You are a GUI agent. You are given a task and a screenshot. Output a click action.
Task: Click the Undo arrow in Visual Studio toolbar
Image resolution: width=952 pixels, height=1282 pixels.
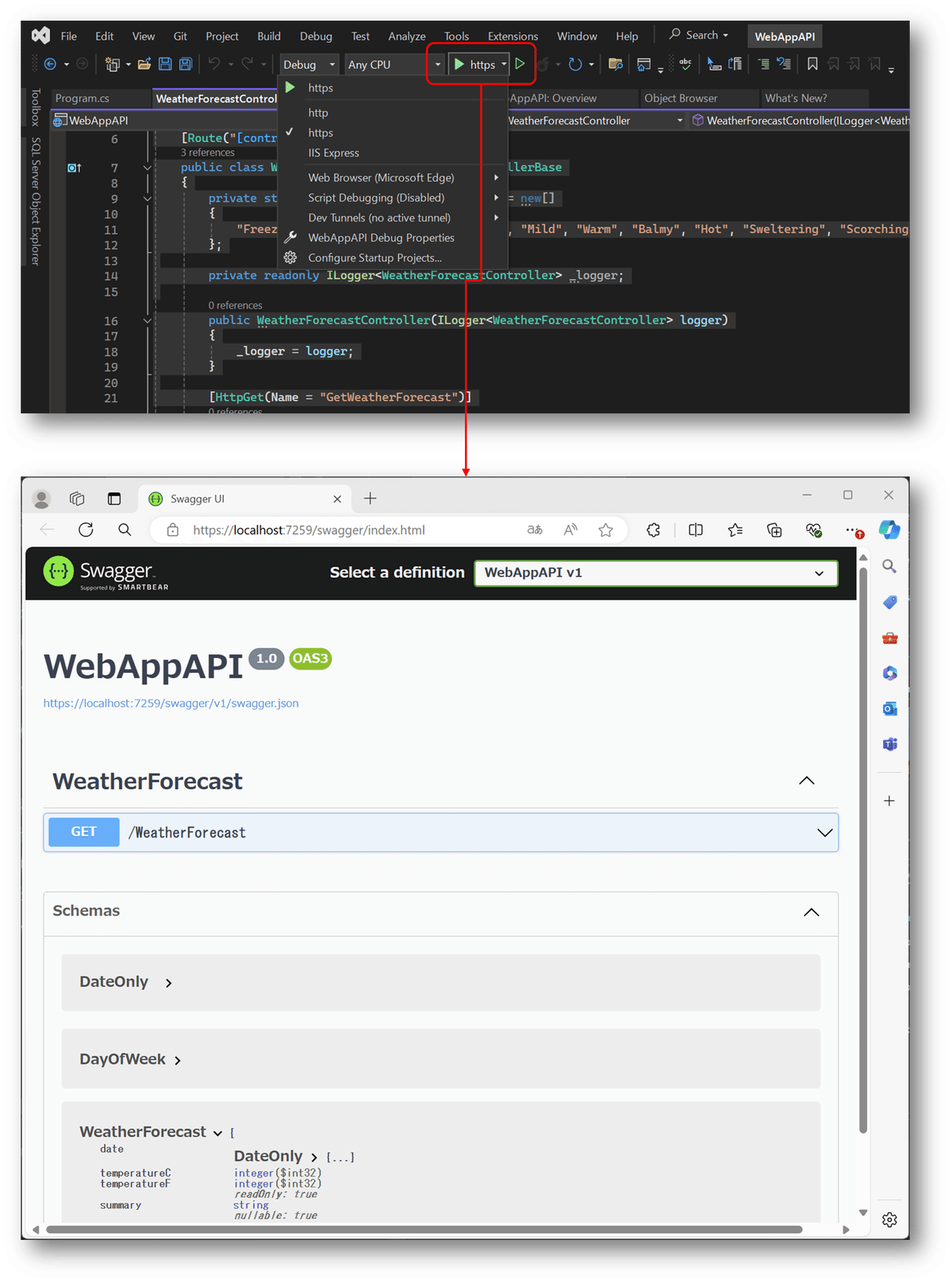point(214,63)
